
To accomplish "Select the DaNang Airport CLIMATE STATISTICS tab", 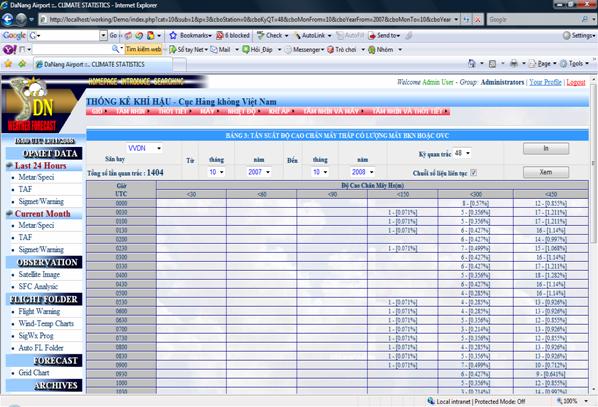I will click(103, 64).
